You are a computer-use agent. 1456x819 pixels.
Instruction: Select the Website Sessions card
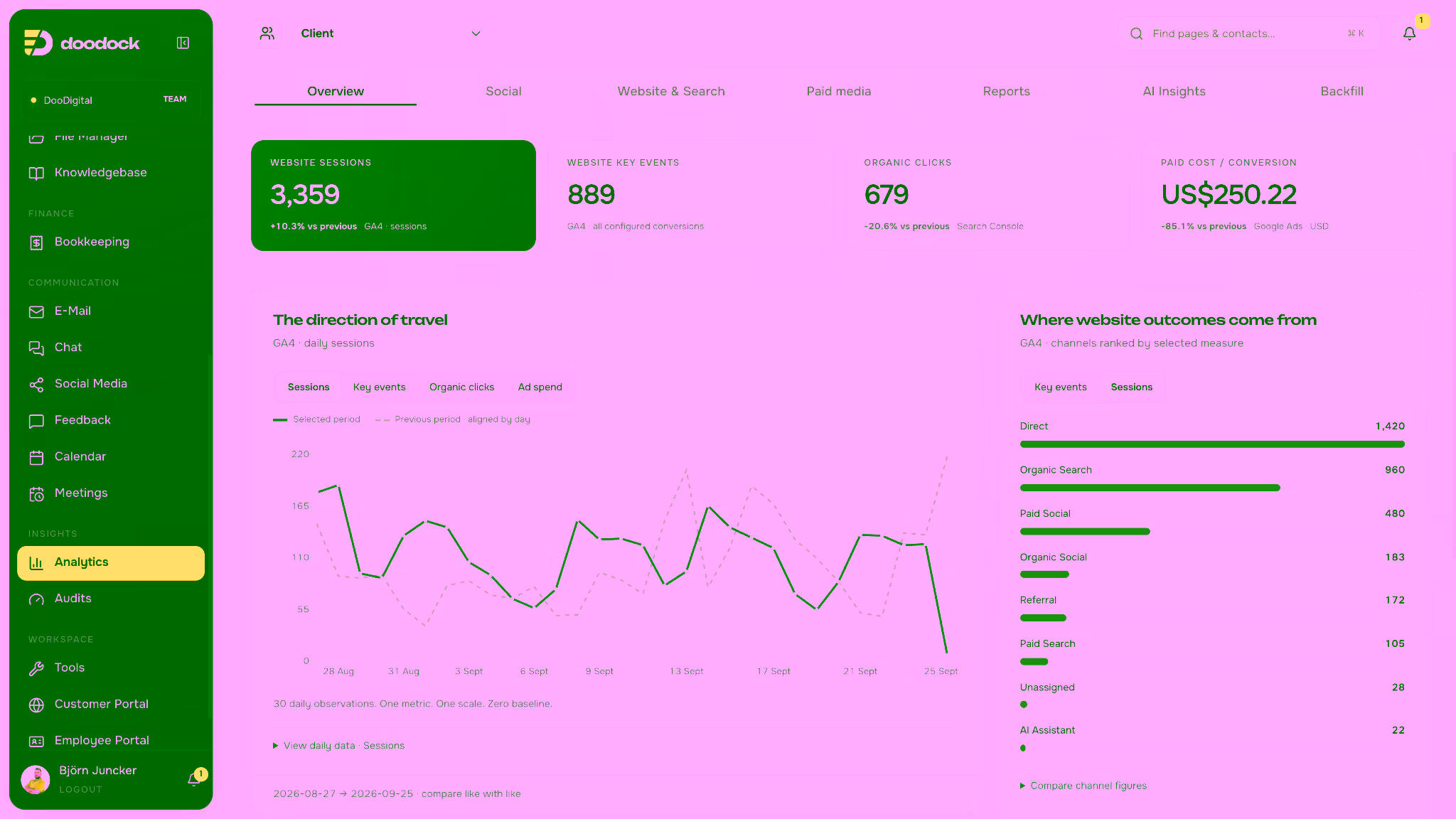click(393, 196)
